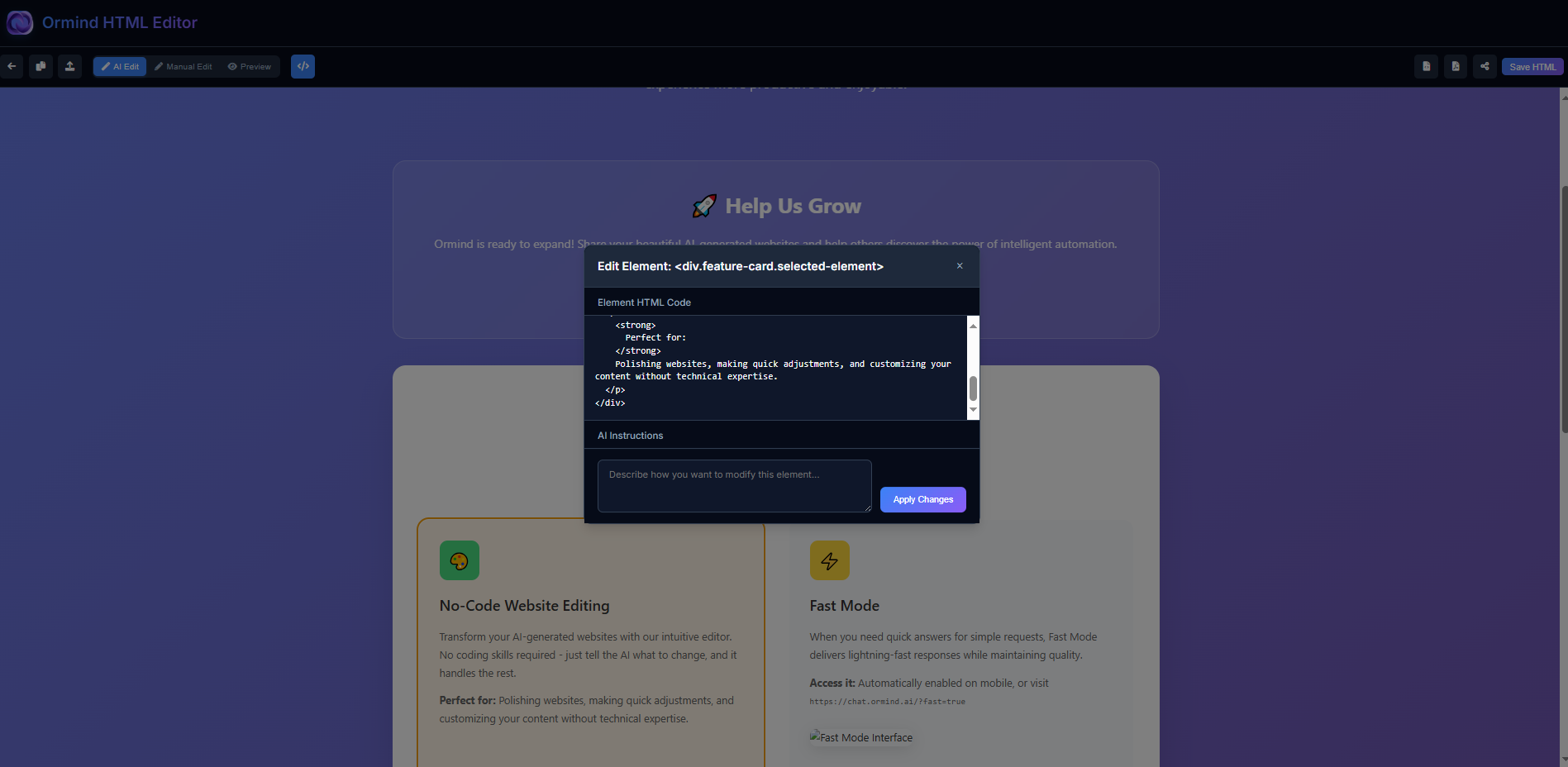Click the share icon in toolbar
This screenshot has height=767, width=1568.
coord(1485,67)
